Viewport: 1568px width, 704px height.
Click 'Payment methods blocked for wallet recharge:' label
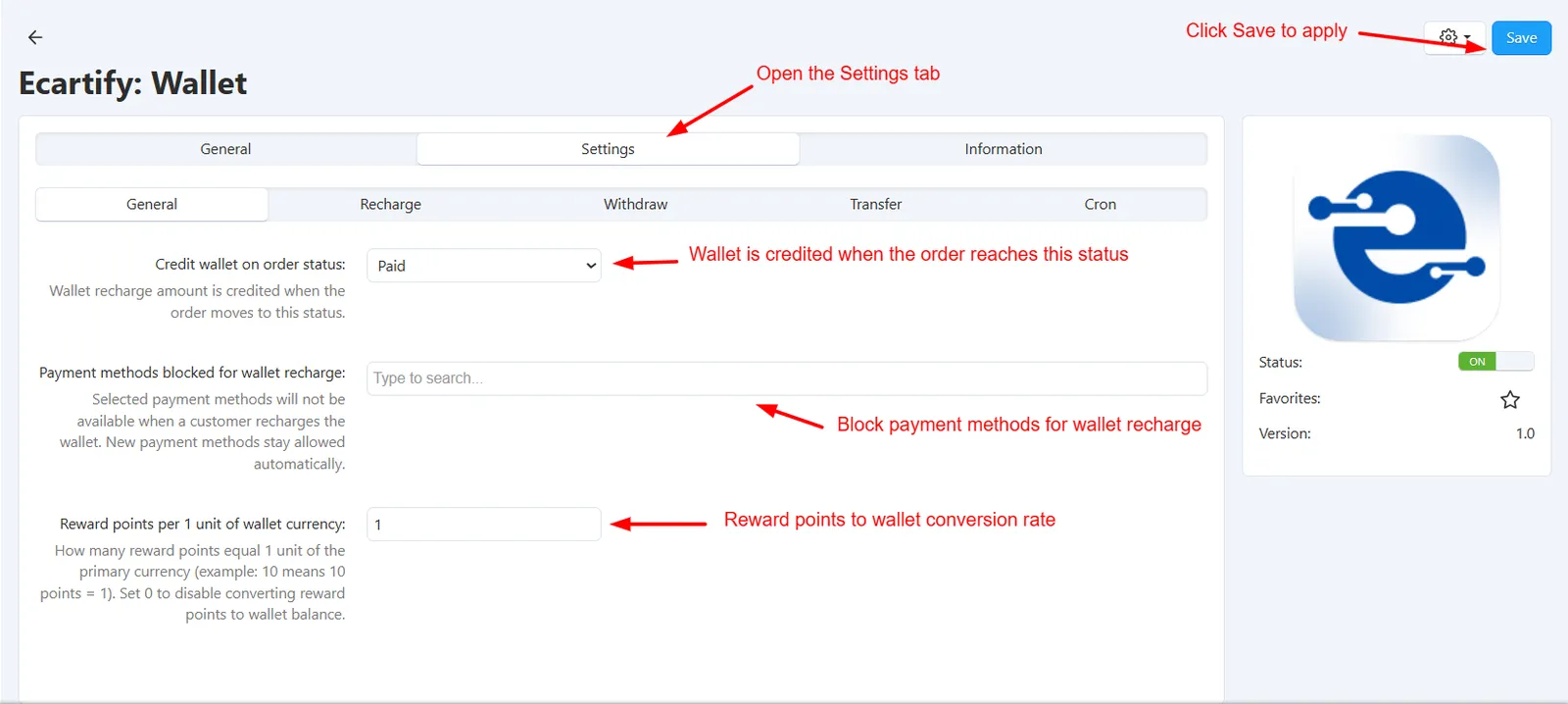pos(192,373)
